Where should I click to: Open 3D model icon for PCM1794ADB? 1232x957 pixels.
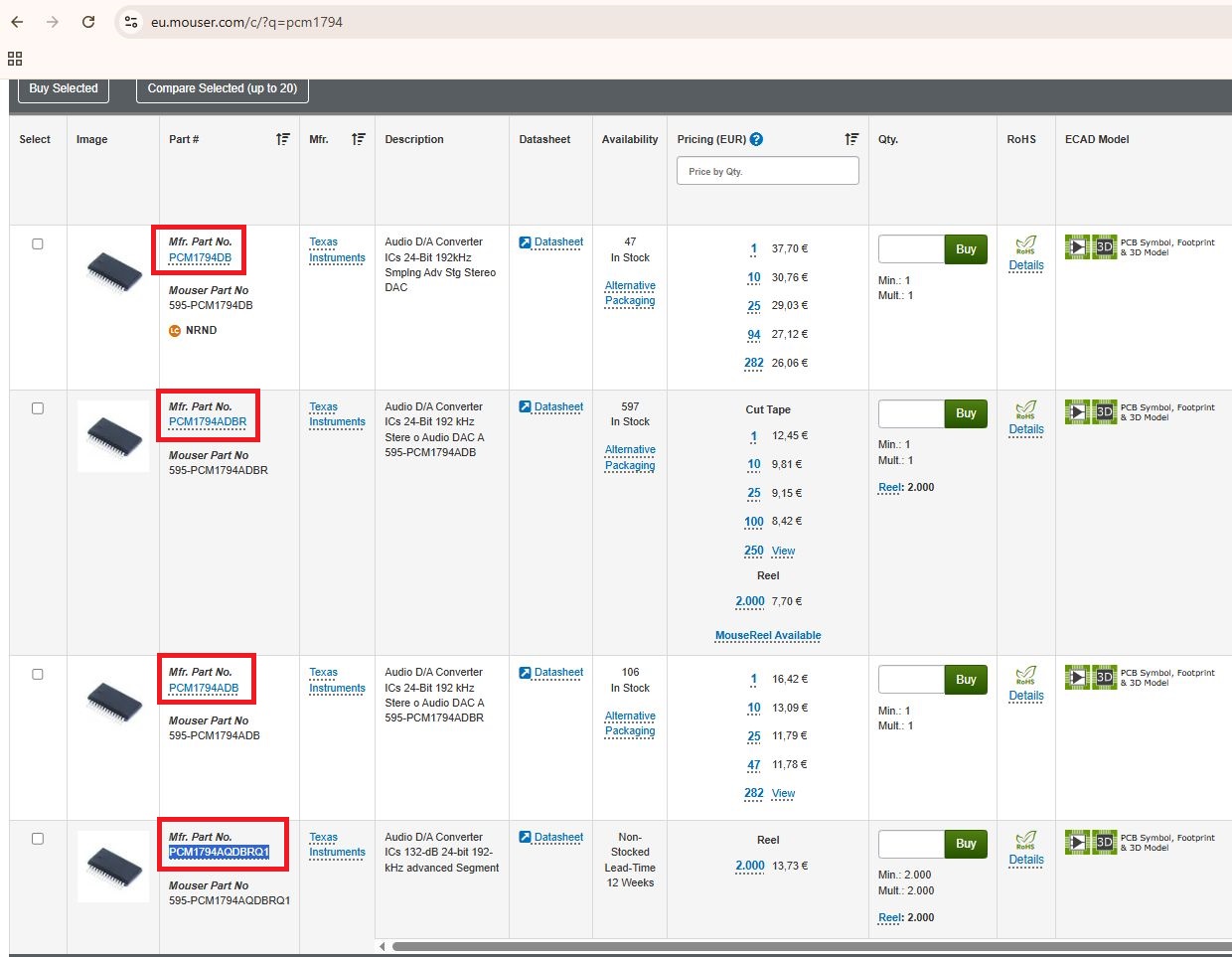click(x=1105, y=677)
